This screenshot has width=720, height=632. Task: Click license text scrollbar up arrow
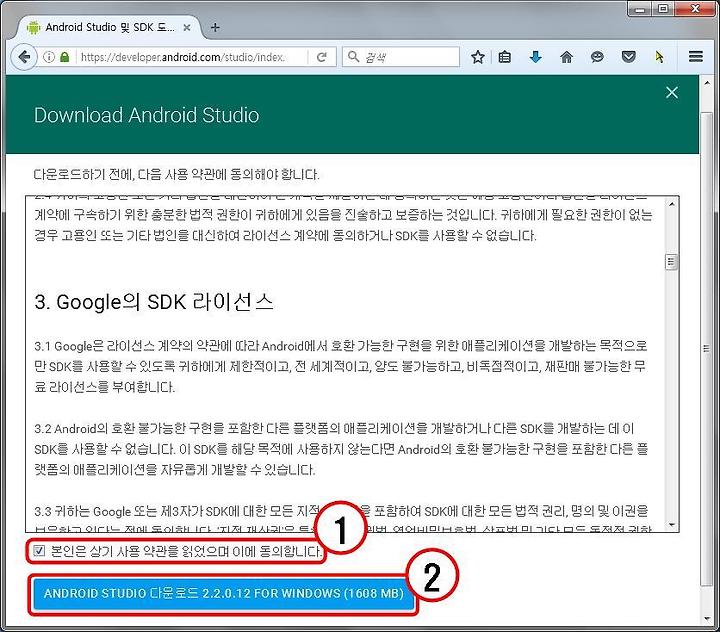pos(672,203)
